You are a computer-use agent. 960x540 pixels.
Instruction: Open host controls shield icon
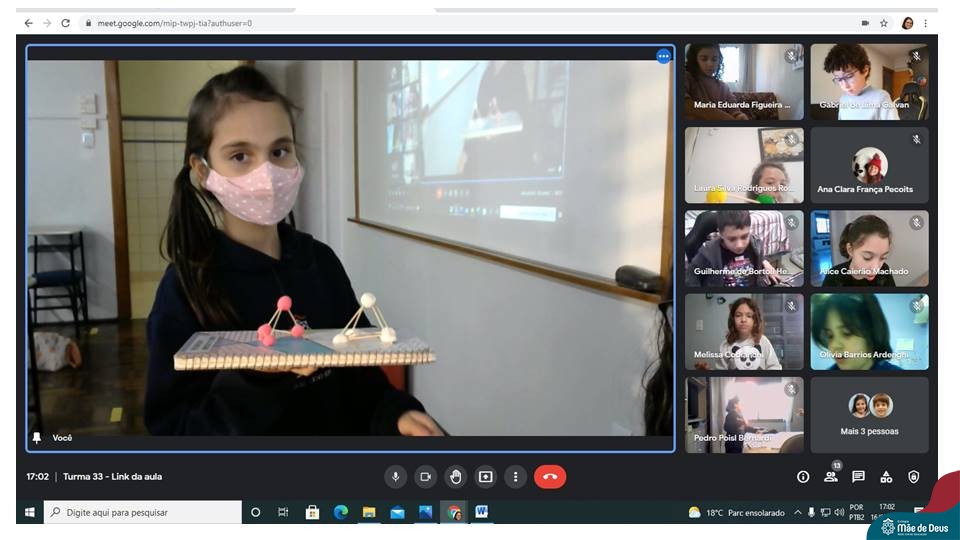coord(913,477)
